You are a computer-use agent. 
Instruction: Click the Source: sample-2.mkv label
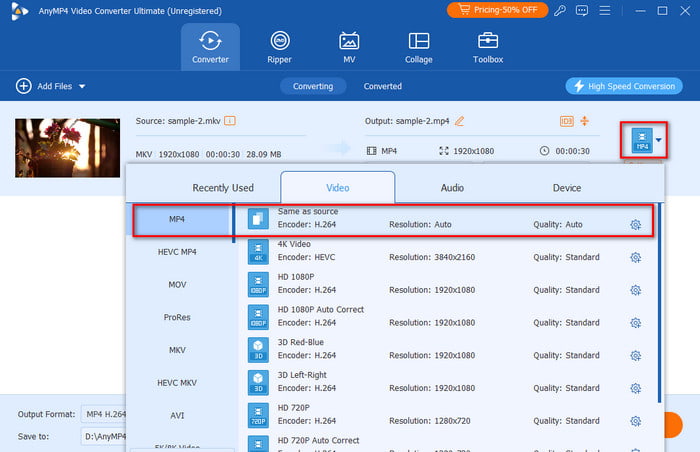point(178,121)
